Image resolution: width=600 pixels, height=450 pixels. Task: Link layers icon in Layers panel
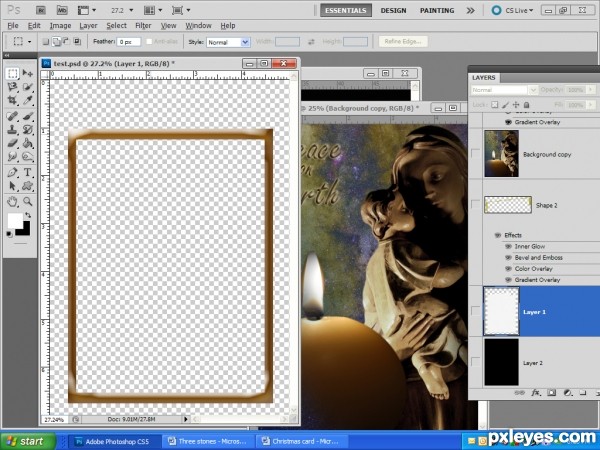click(x=519, y=393)
